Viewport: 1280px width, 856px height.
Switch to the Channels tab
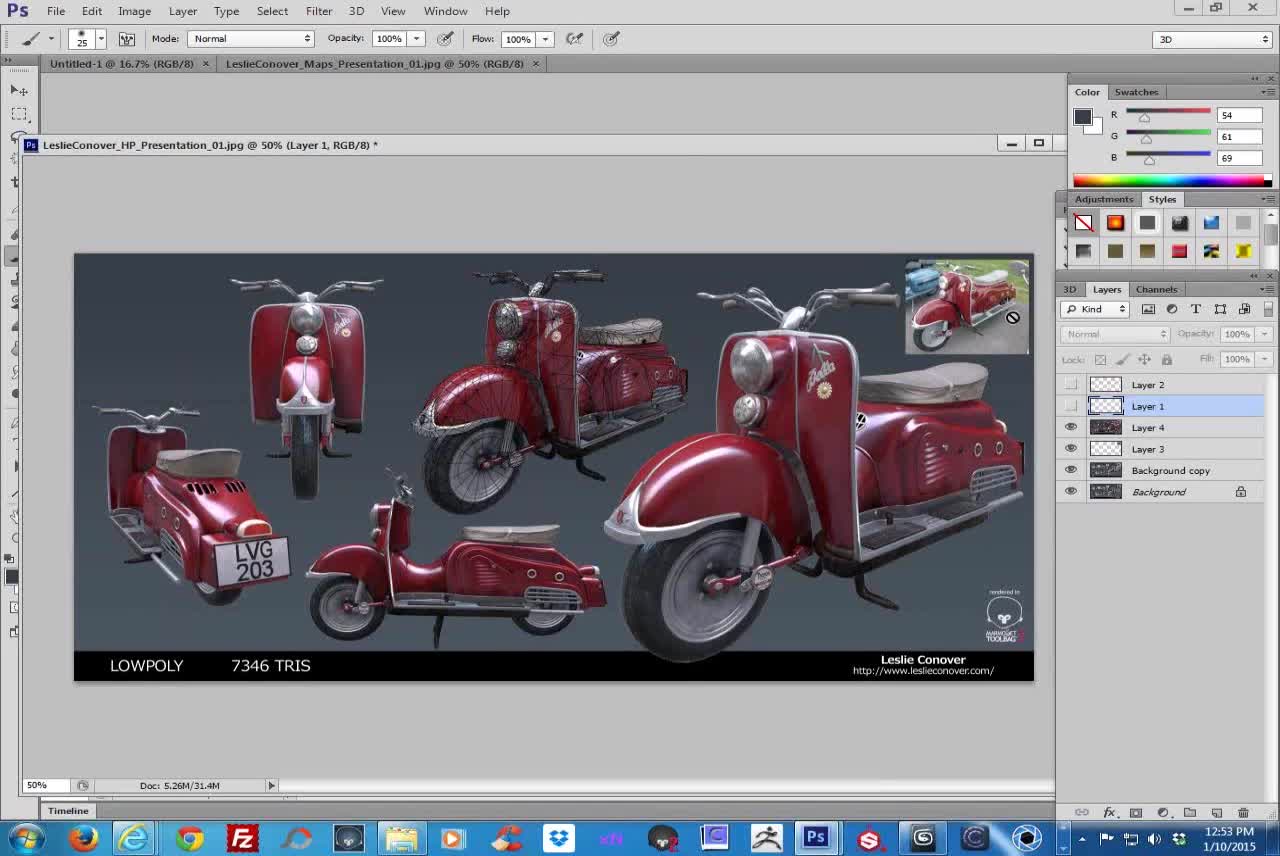click(x=1156, y=289)
